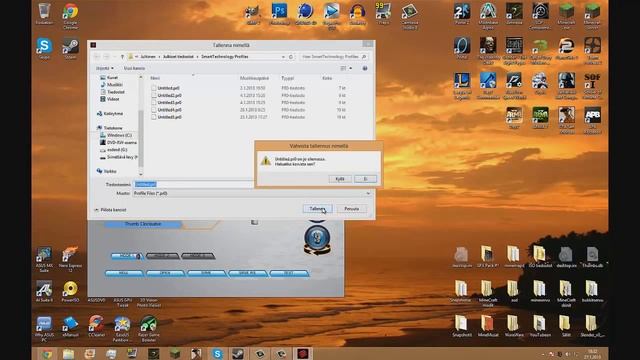Click Uusi kansio to create folder
Screen dimensions: 640x360
pyautogui.click(x=134, y=68)
